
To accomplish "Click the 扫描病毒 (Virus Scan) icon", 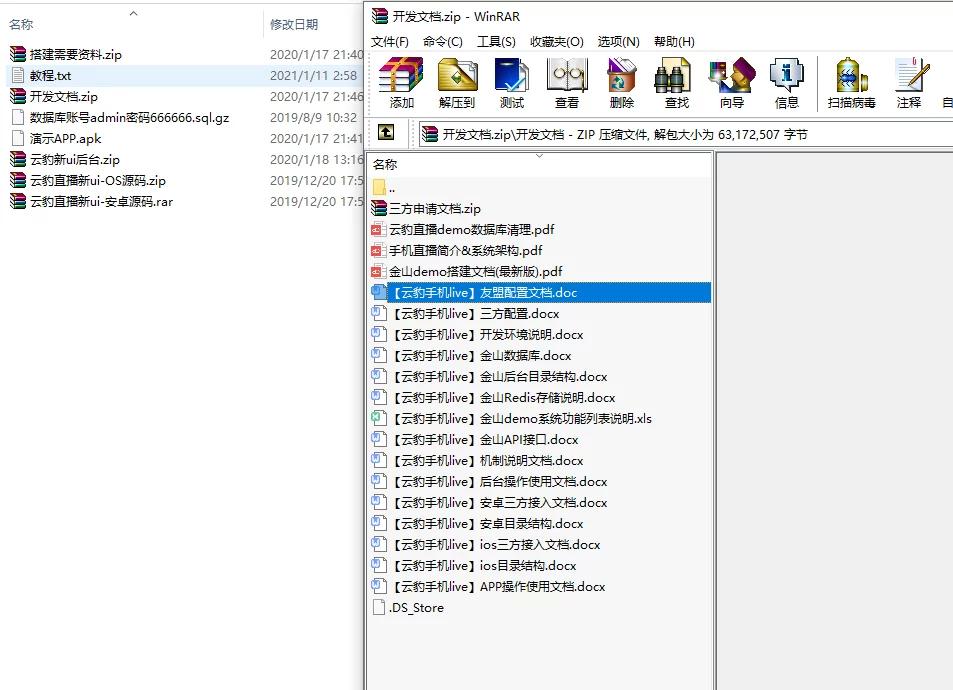I will tap(851, 82).
